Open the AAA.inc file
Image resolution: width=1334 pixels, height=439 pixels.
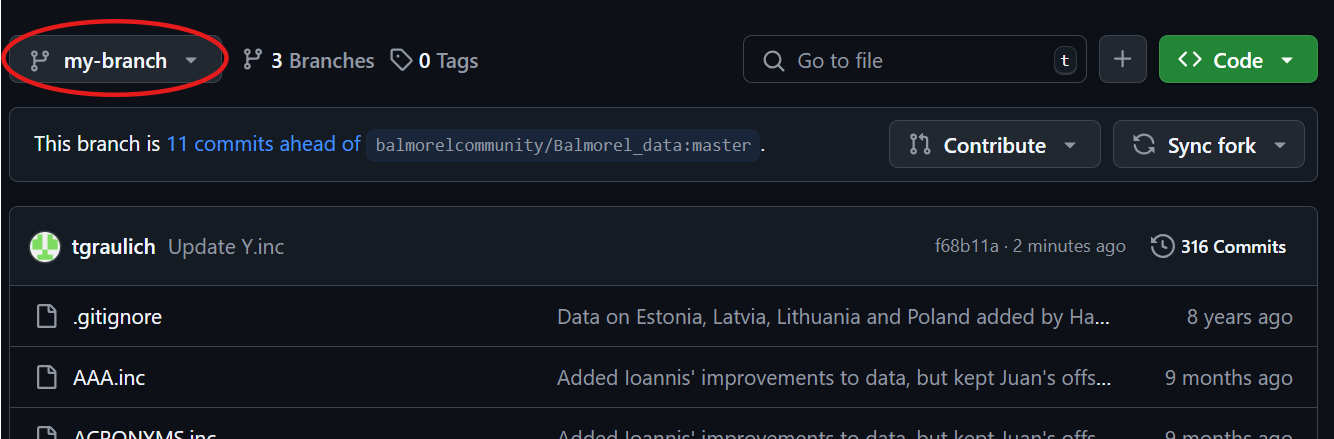(x=109, y=378)
